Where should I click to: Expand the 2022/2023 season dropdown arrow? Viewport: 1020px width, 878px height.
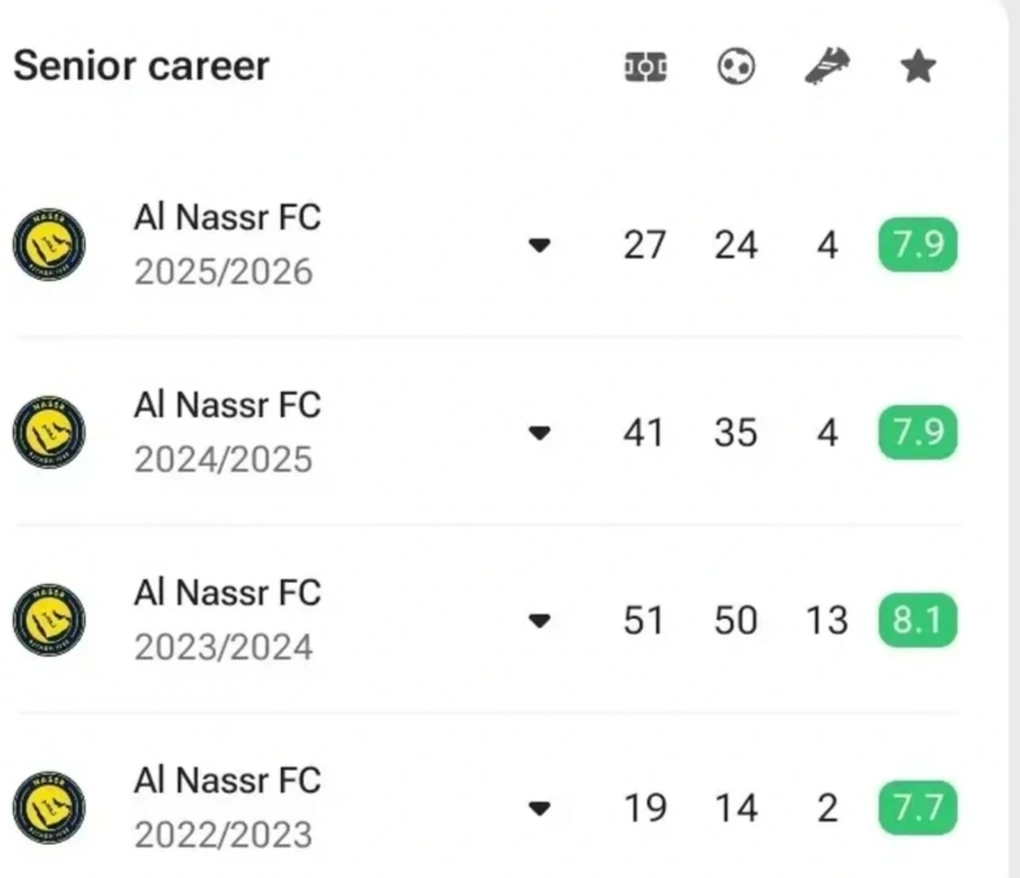(540, 808)
